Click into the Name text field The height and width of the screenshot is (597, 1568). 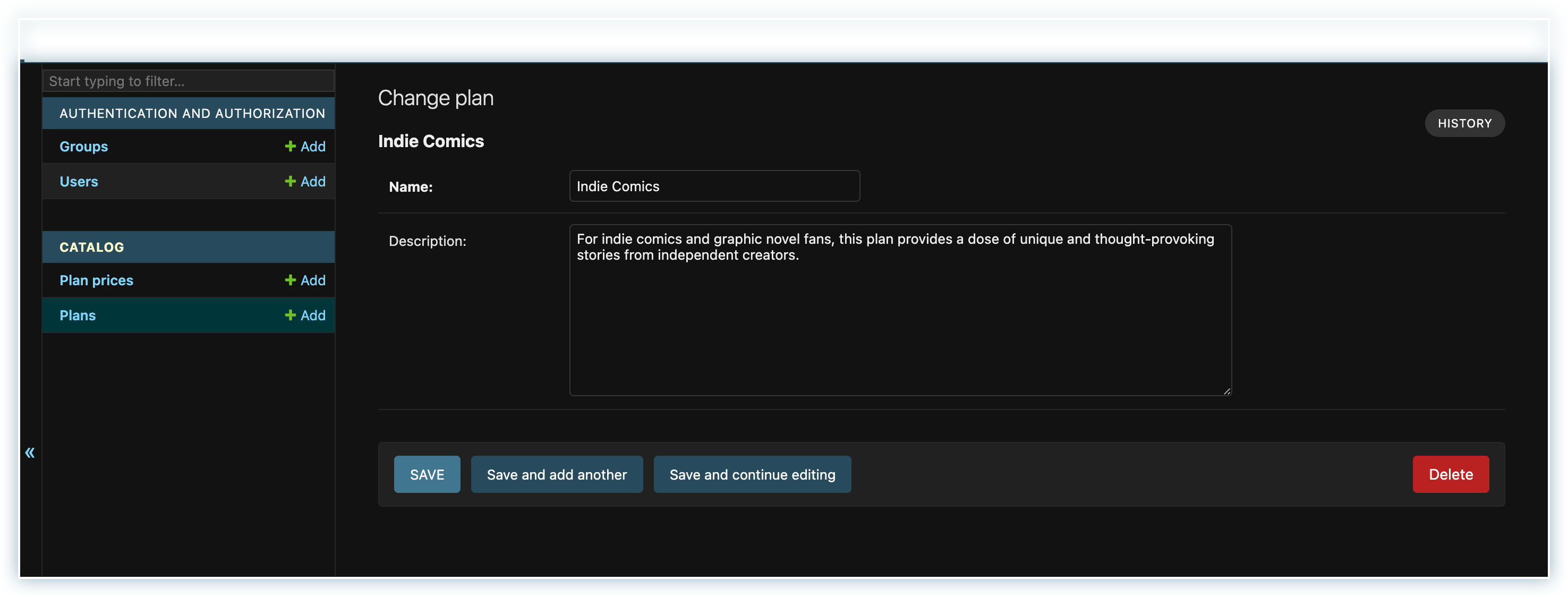click(714, 186)
